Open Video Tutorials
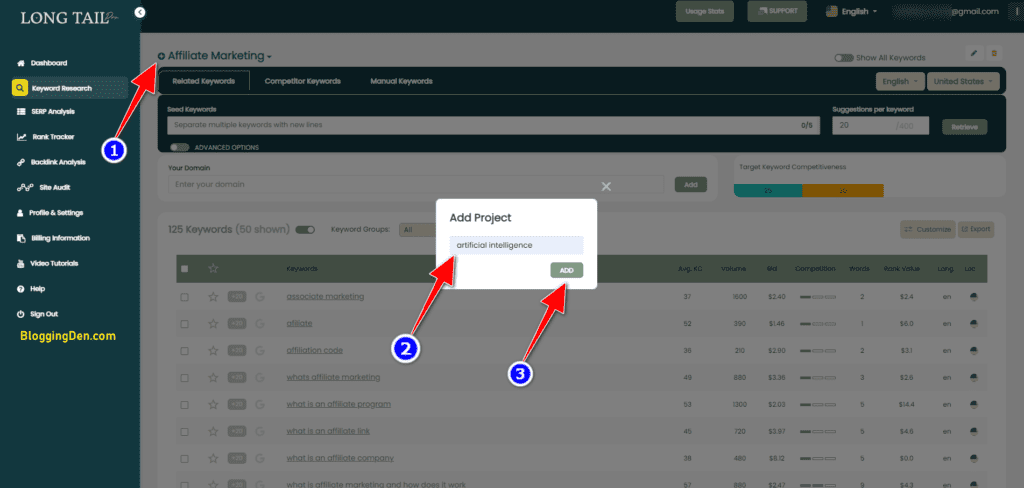This screenshot has height=488, width=1024. pos(54,264)
